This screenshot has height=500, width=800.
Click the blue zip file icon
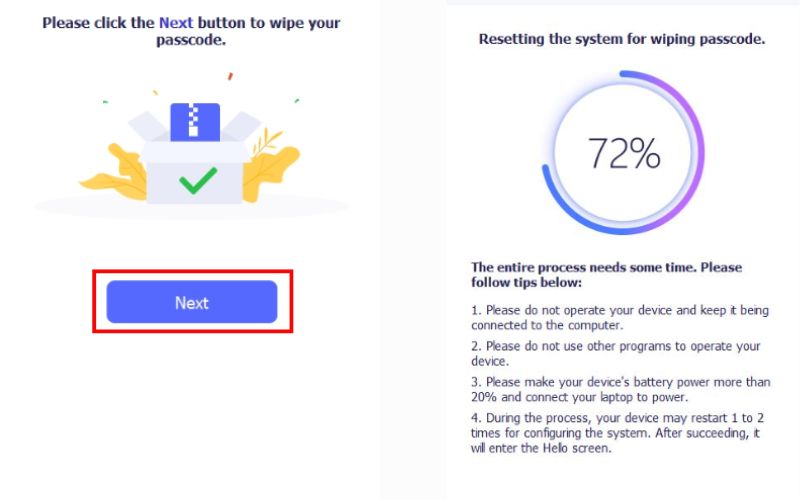(195, 122)
